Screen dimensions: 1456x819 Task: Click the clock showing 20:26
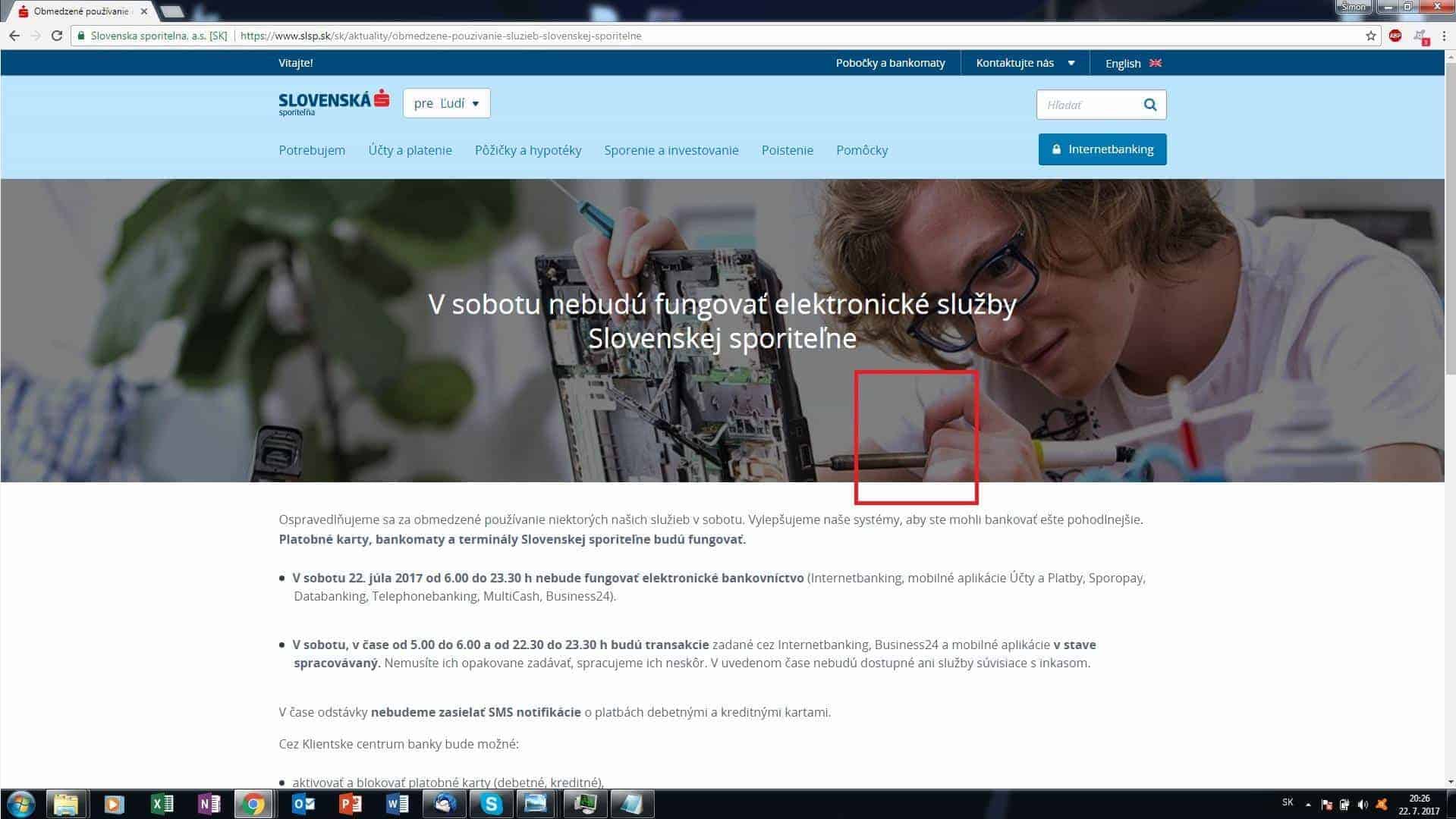click(1419, 805)
